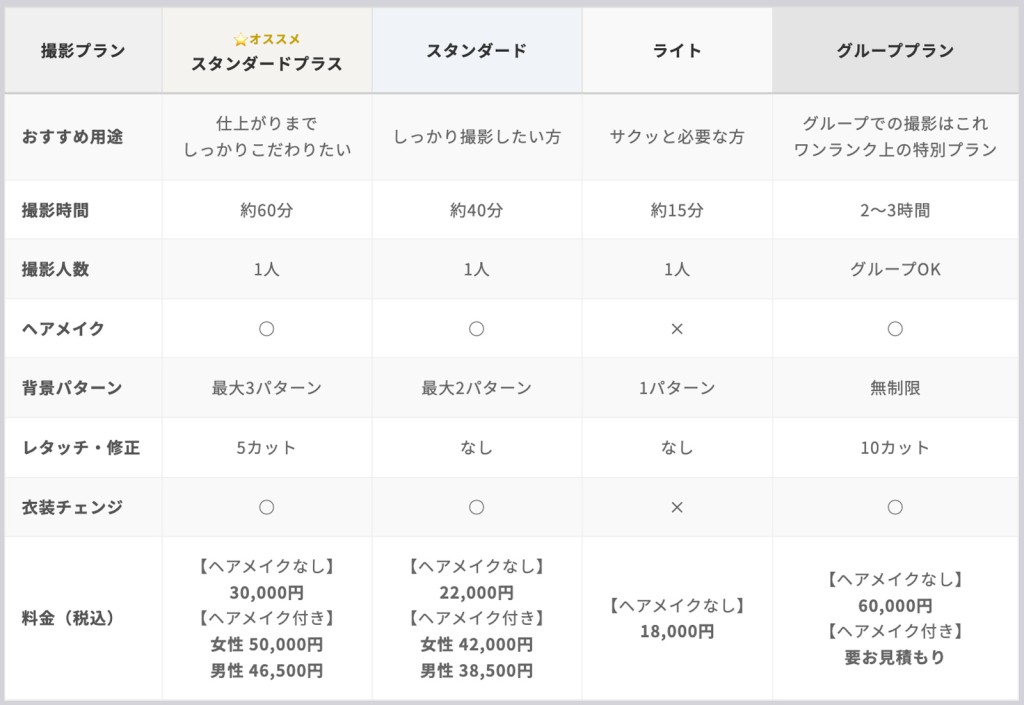Click the 衣装チェンジ circle mark under グループプラン
Image resolution: width=1024 pixels, height=705 pixels.
[895, 507]
